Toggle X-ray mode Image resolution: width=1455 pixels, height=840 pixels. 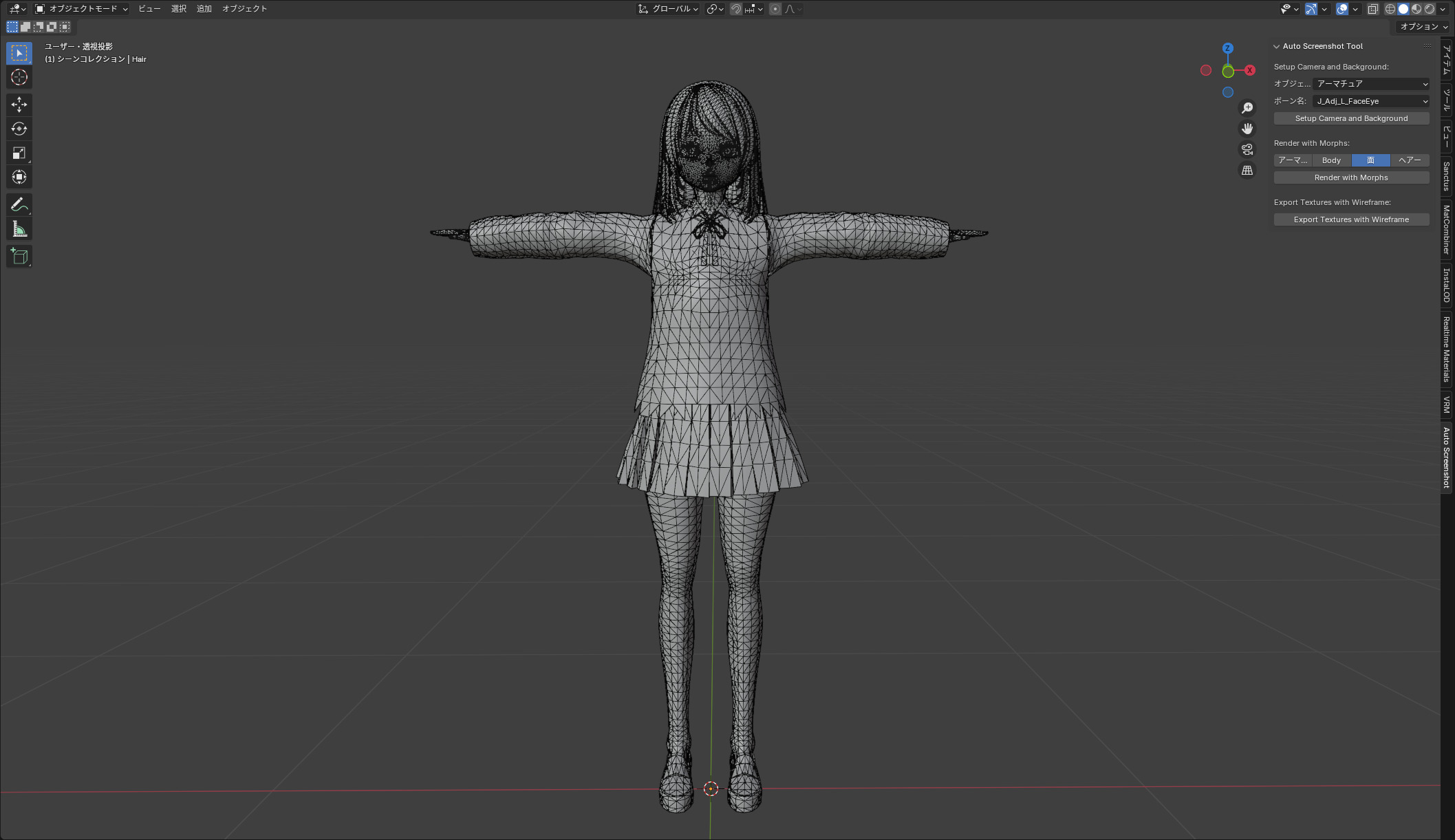click(1372, 9)
